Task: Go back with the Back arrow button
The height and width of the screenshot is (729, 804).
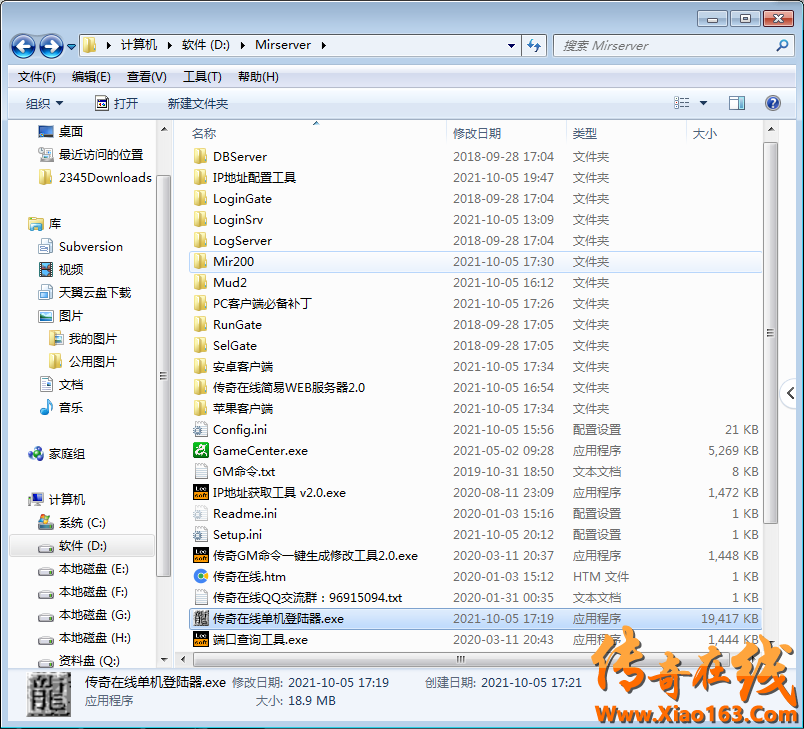Action: coord(23,46)
